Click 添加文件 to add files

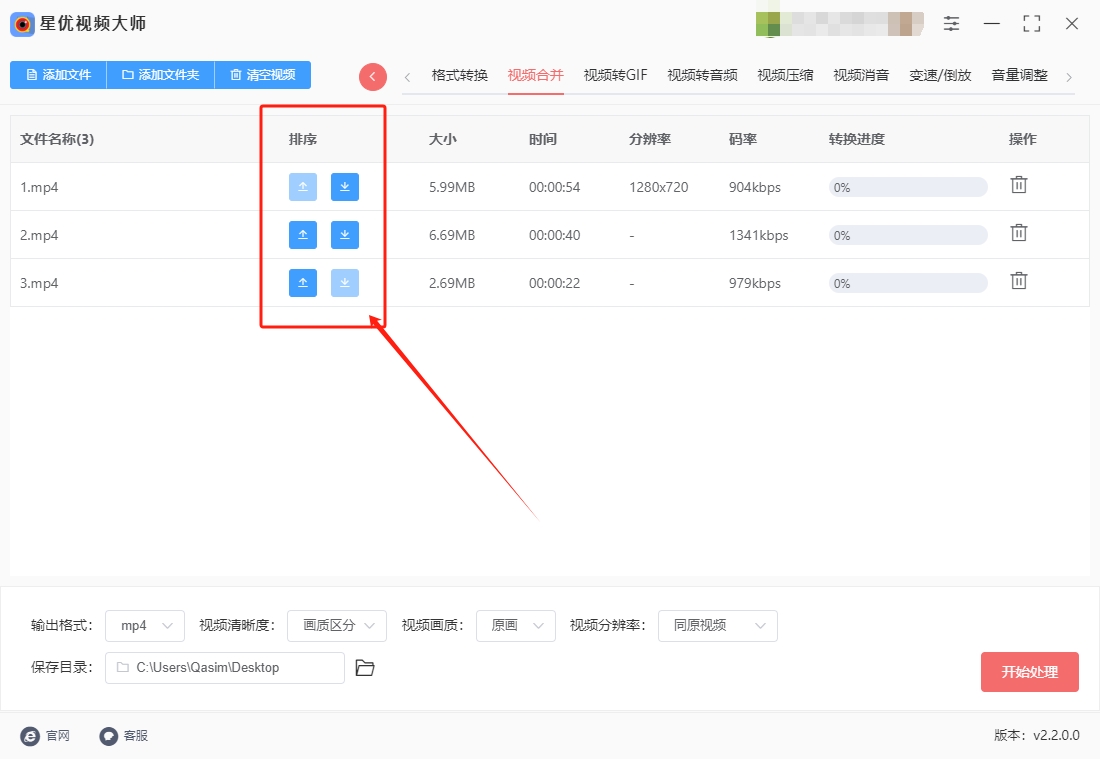[58, 75]
